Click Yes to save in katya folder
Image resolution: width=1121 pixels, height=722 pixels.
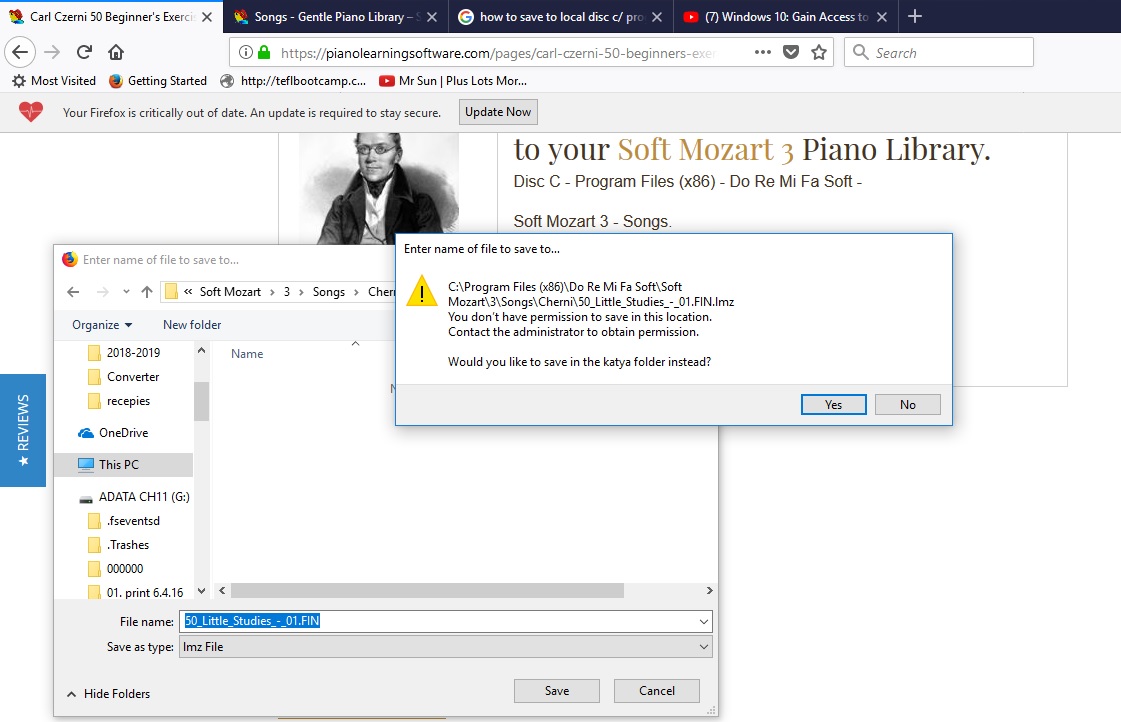834,405
